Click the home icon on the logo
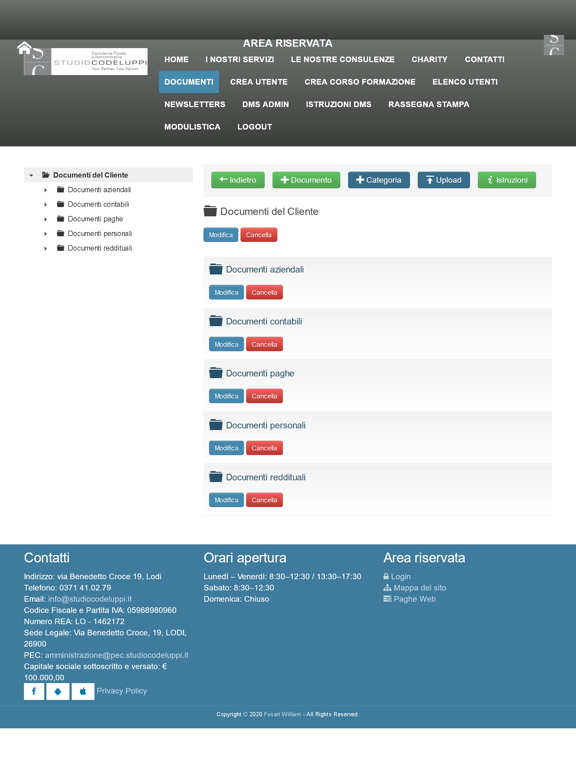Screen dimensions: 576x768 pyautogui.click(x=24, y=48)
